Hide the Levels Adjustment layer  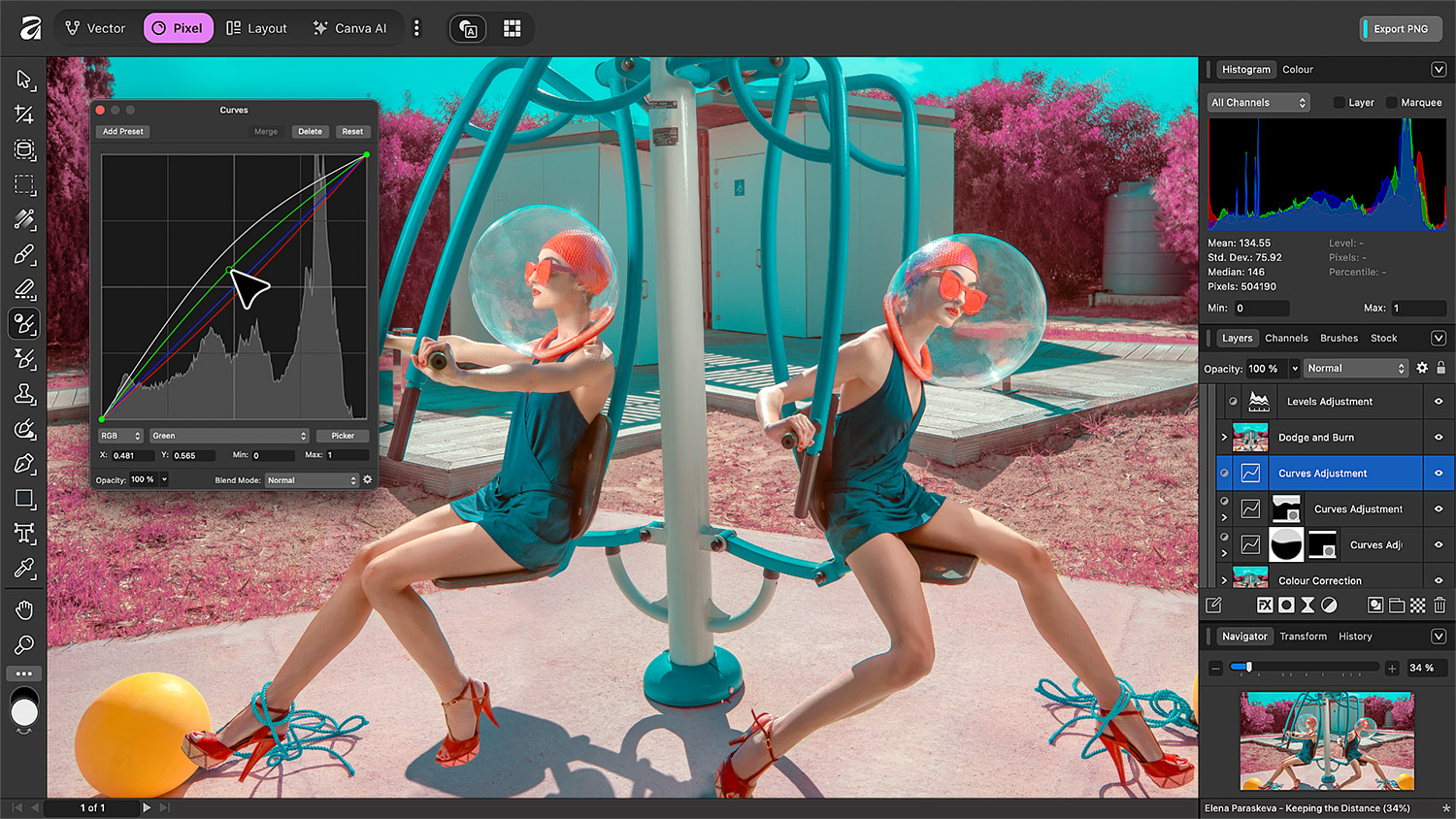point(1439,402)
